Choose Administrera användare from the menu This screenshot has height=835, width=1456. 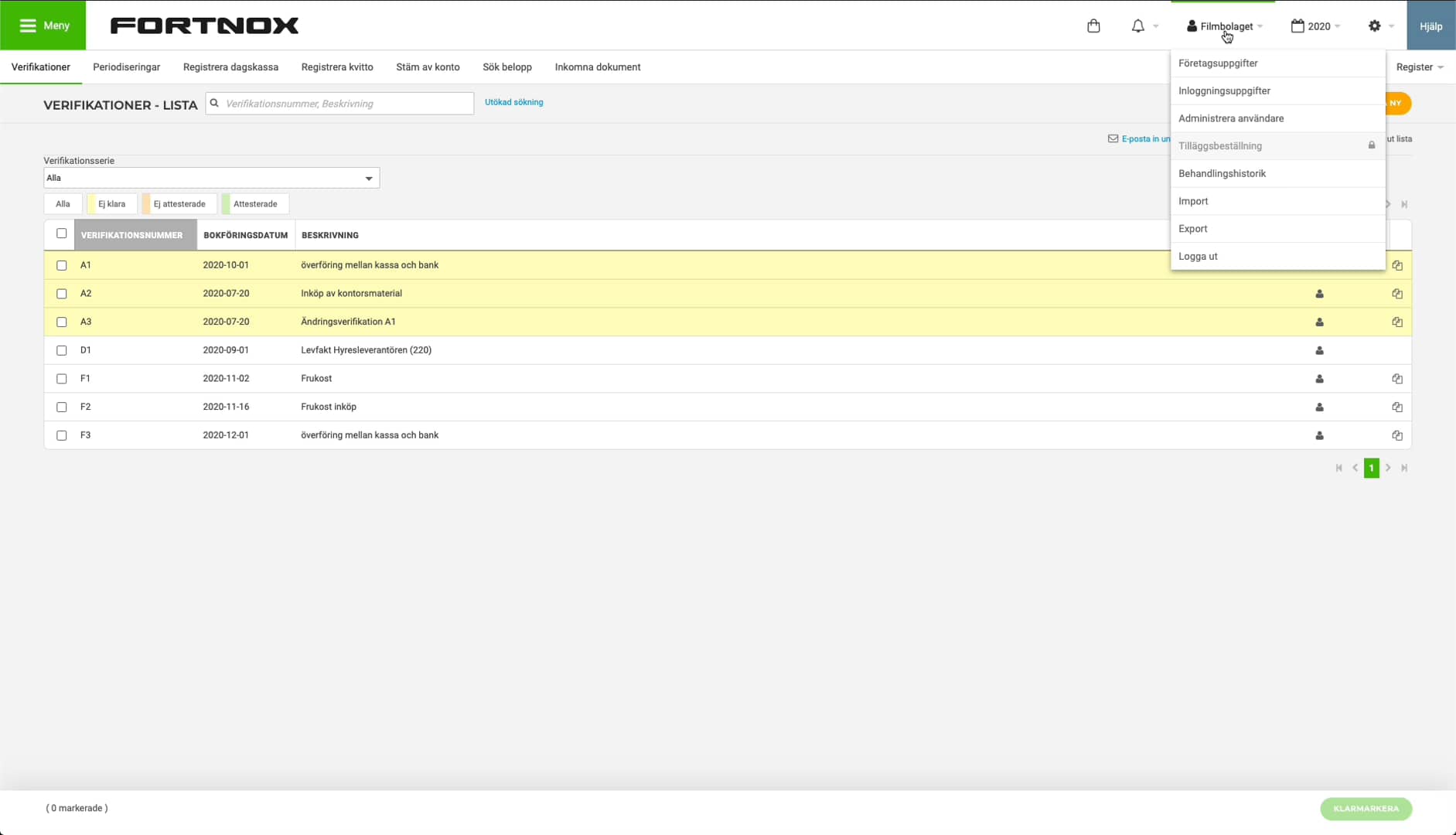(1231, 118)
